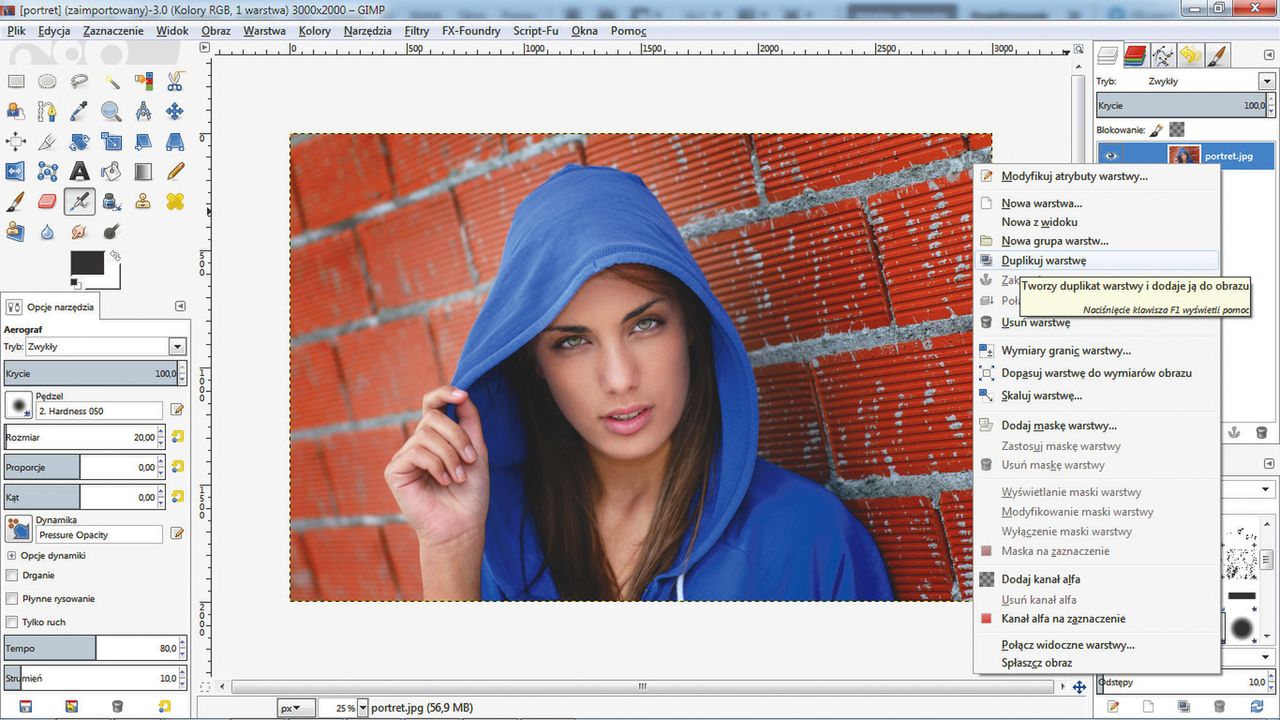This screenshot has height=720, width=1280.
Task: Choose Duplikuj warstwę from context menu
Action: pyautogui.click(x=1096, y=260)
